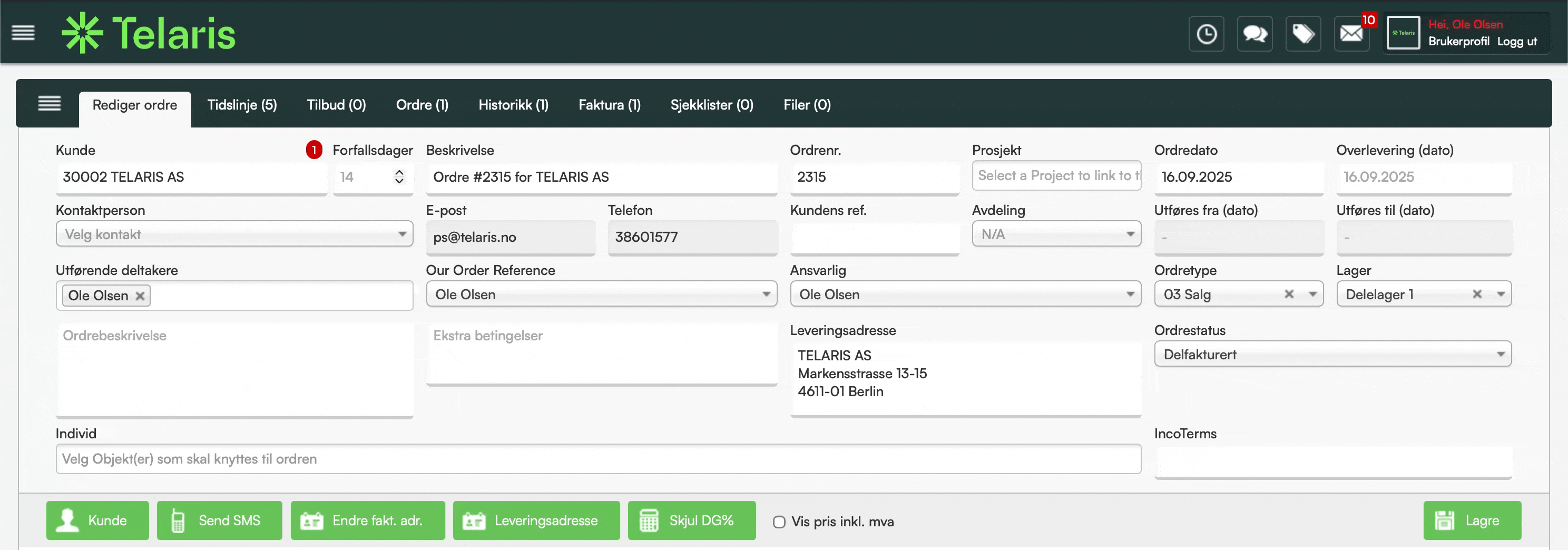Open the chat messages icon
1568x550 pixels.
coord(1255,34)
